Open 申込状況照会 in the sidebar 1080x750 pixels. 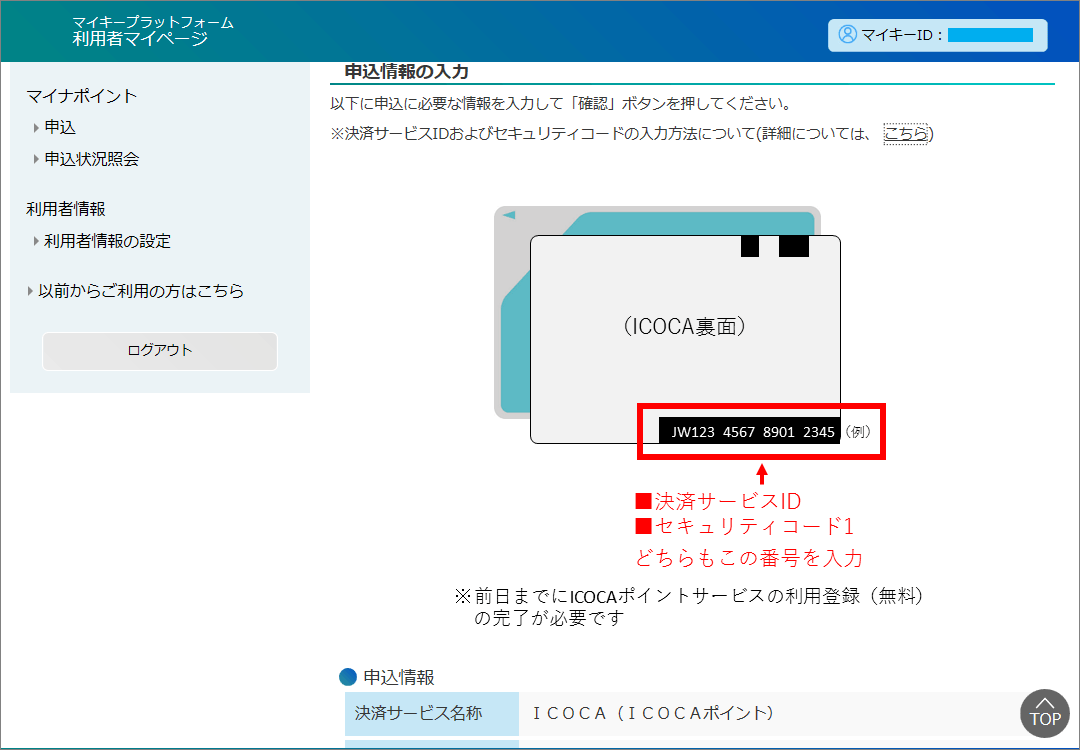click(92, 159)
